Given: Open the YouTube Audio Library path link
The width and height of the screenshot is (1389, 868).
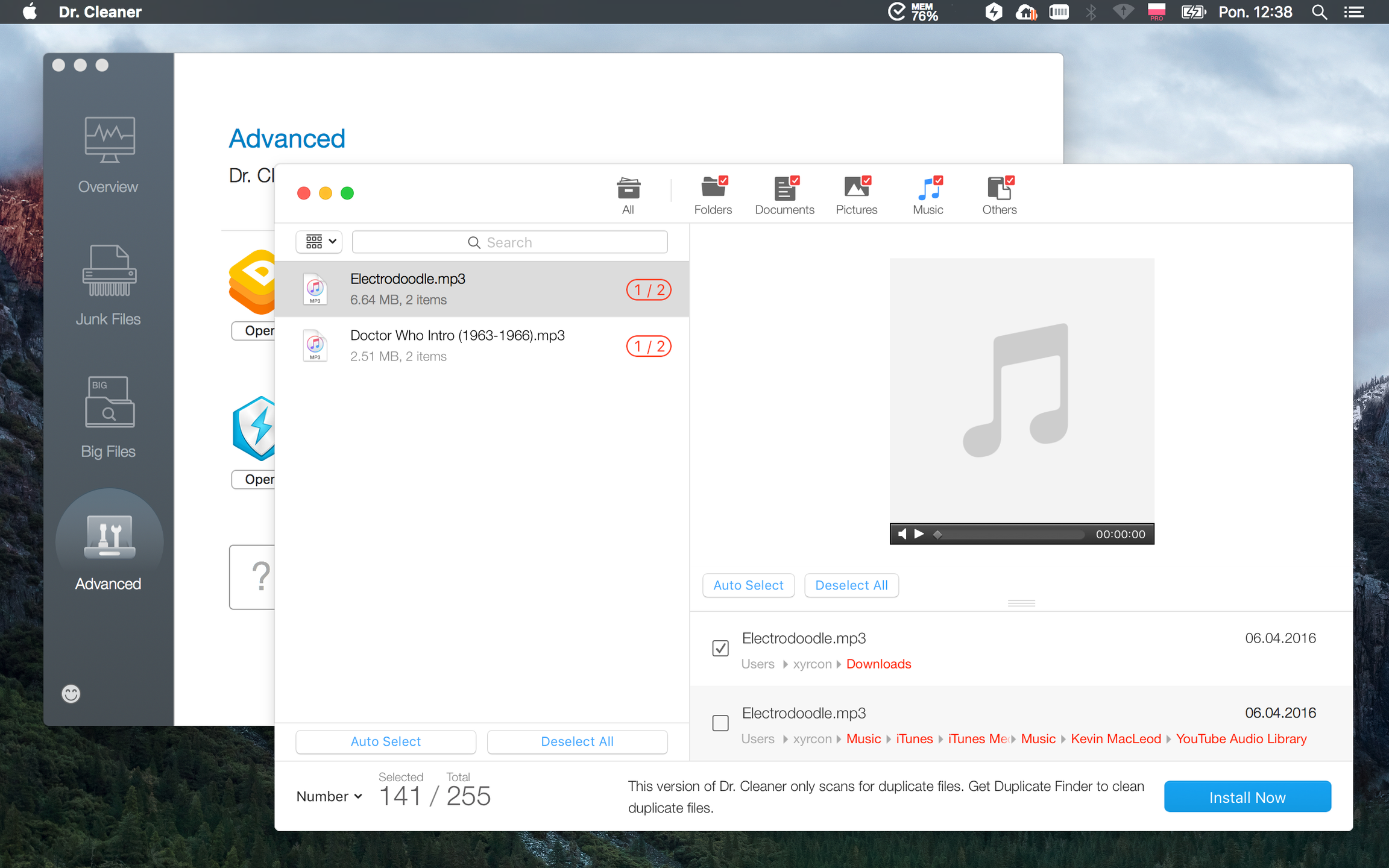Looking at the screenshot, I should tap(1241, 738).
